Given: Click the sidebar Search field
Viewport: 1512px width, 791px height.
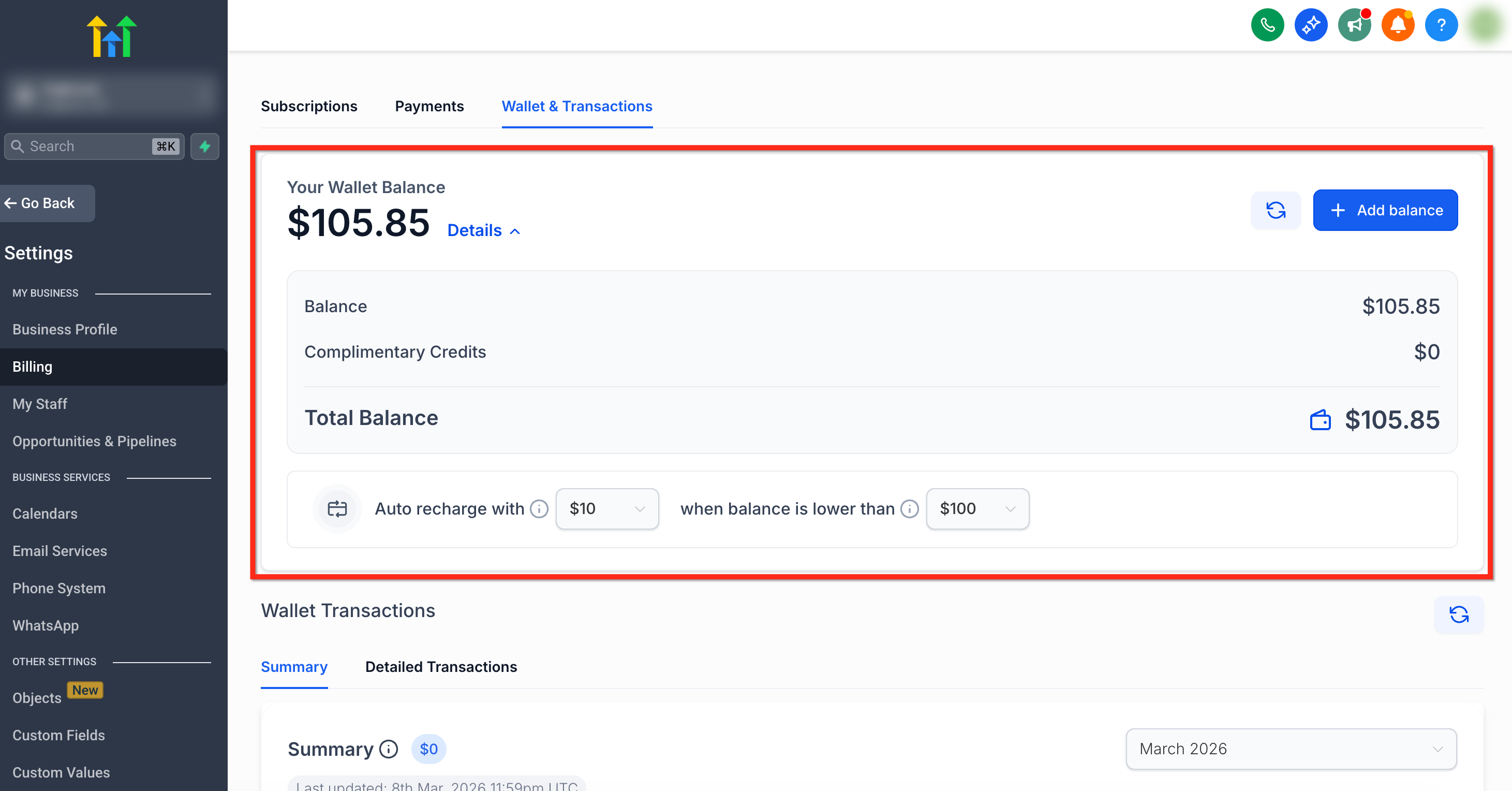Looking at the screenshot, I should tap(88, 146).
